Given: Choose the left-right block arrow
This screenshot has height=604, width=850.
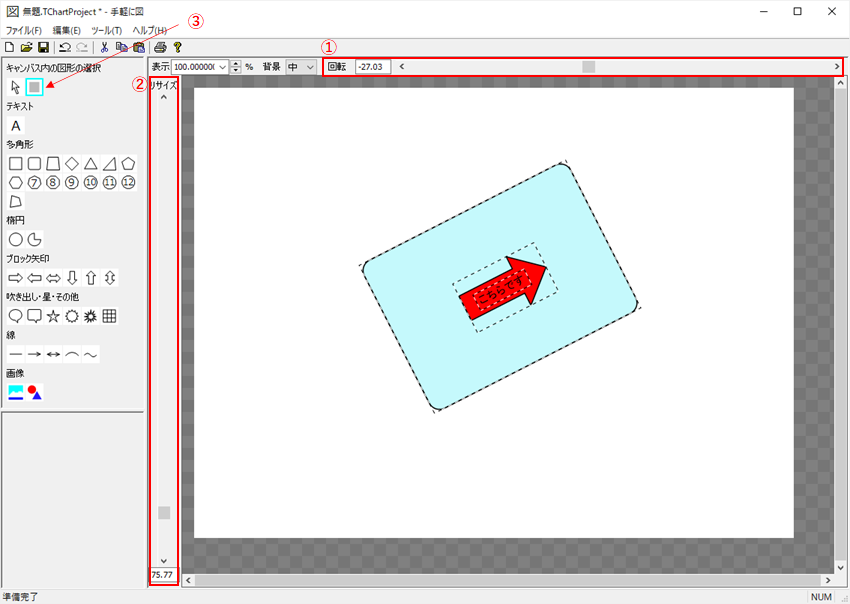Looking at the screenshot, I should pyautogui.click(x=53, y=278).
